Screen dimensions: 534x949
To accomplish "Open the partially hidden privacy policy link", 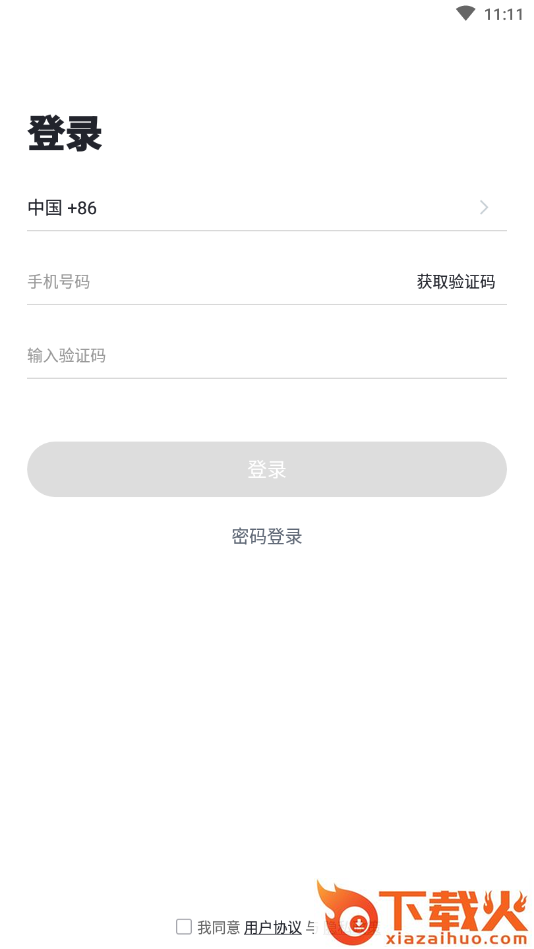I will (x=348, y=927).
